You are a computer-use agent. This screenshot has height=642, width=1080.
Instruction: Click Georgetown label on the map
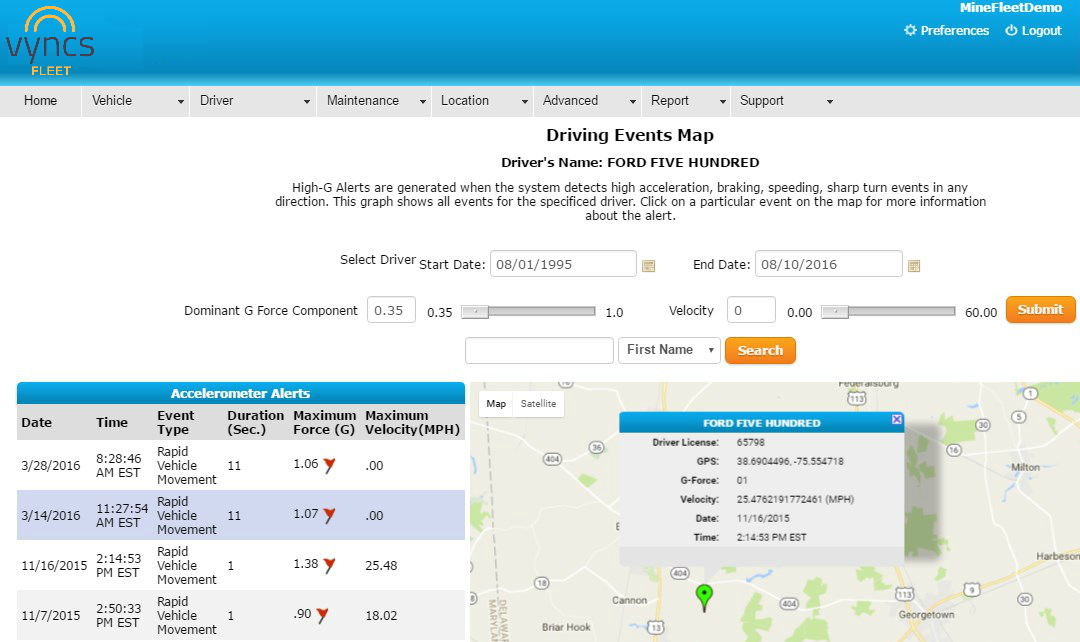[926, 614]
